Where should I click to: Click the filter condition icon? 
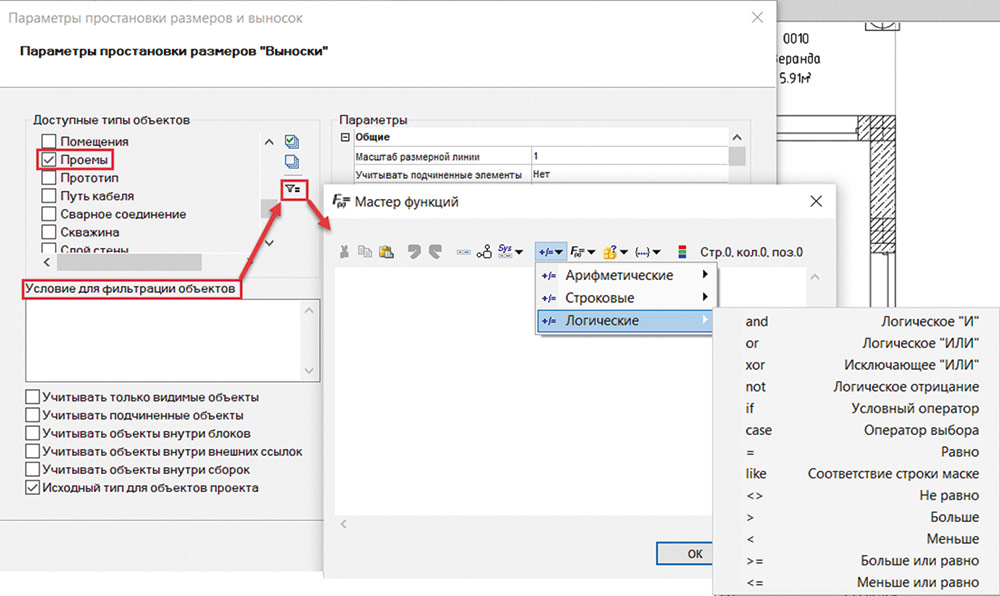[x=293, y=187]
